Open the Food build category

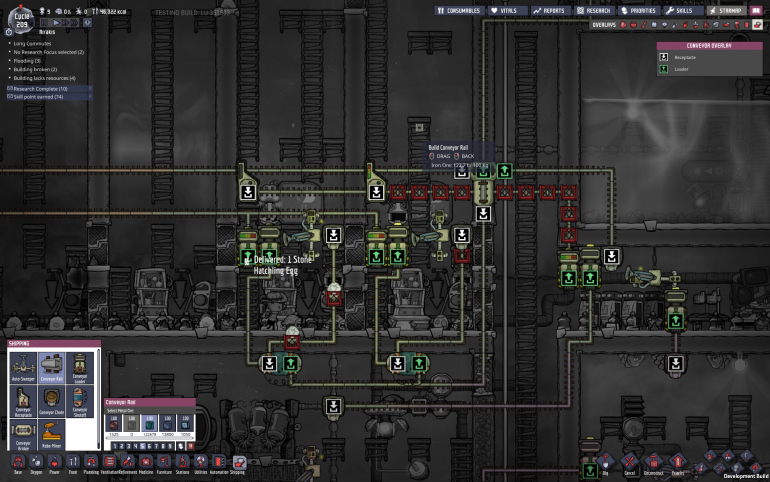pyautogui.click(x=73, y=462)
